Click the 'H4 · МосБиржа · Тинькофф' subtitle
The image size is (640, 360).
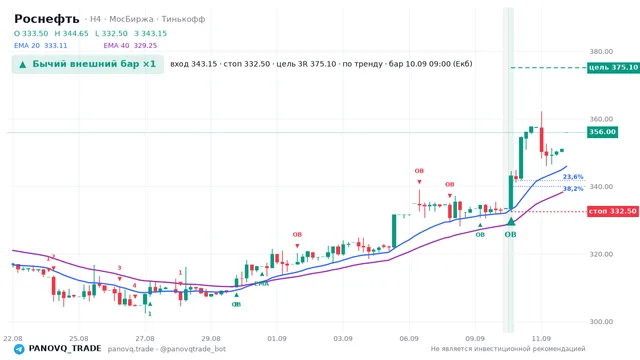[x=147, y=19]
